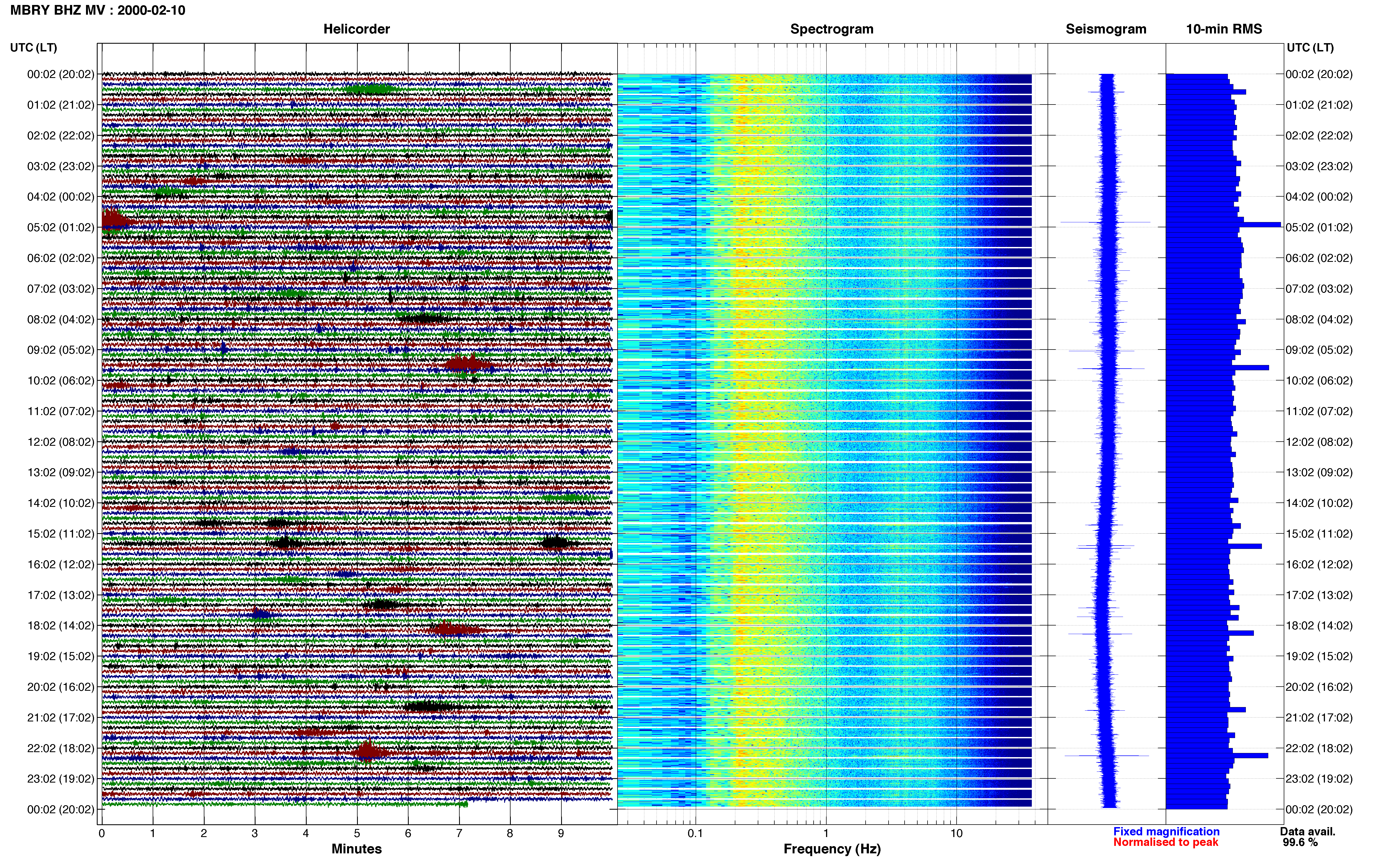Viewport: 1388px width, 868px height.
Task: Click the red Normalised to peak legend text
Action: click(1165, 842)
